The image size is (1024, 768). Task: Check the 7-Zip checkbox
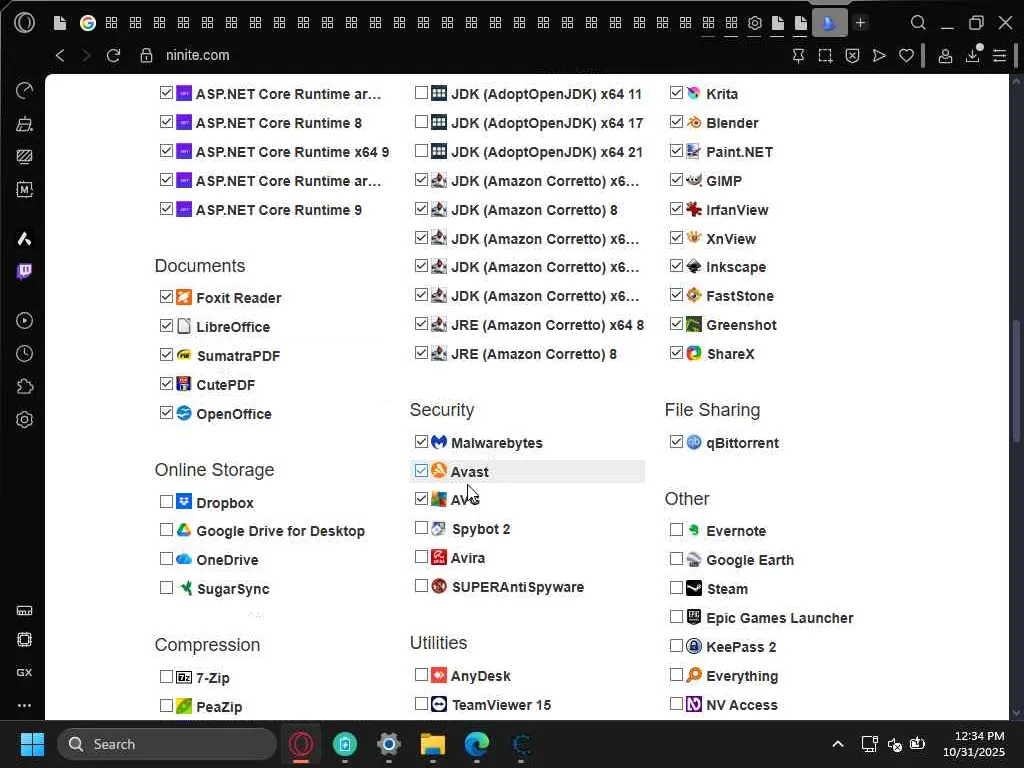(x=166, y=677)
